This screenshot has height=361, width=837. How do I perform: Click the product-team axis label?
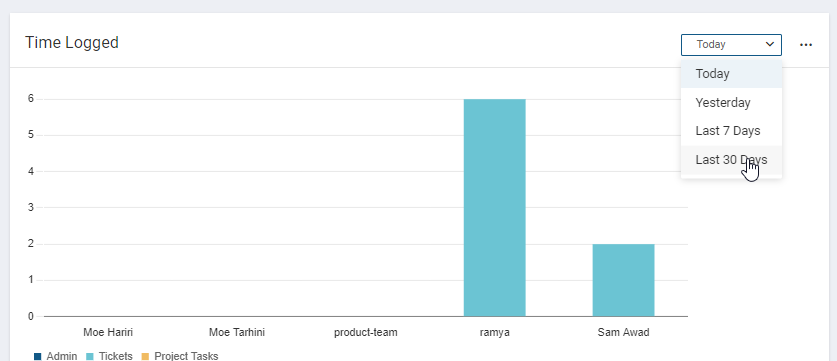click(x=366, y=332)
